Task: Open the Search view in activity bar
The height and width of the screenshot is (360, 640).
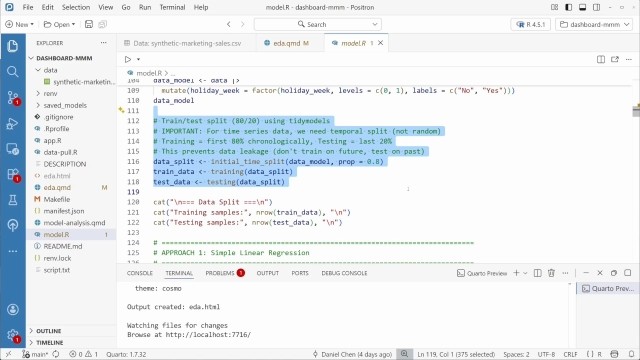Action: pos(13,72)
